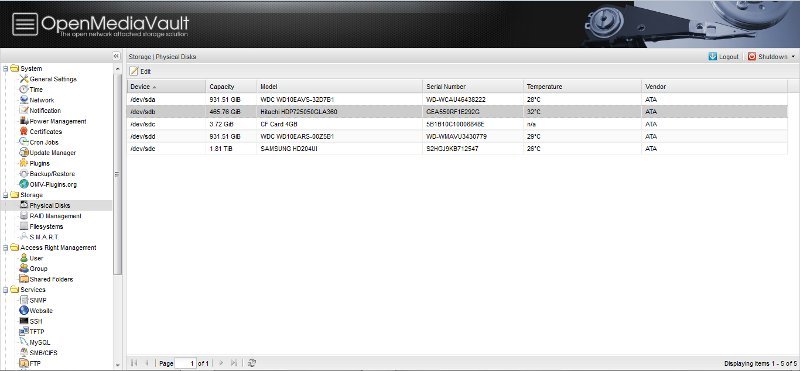The height and width of the screenshot is (371, 800).
Task: Sort by Temperature column header
Action: (x=582, y=87)
